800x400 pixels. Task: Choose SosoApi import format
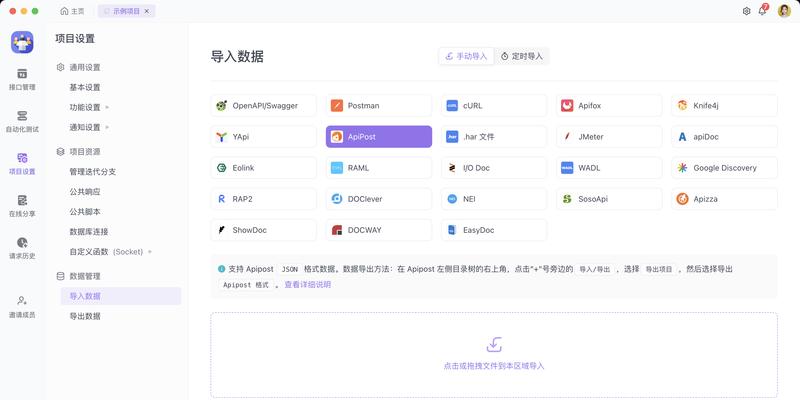click(609, 199)
